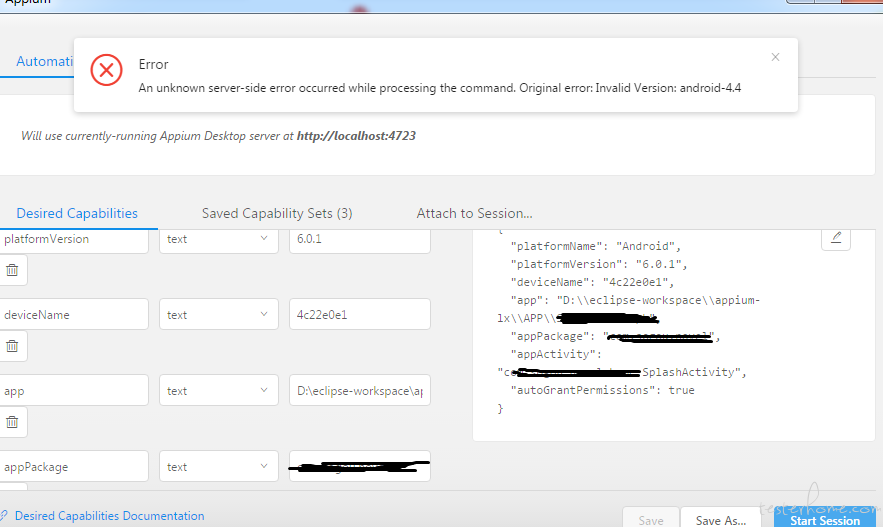Click deviceName name field
The height and width of the screenshot is (527, 883).
(x=74, y=314)
